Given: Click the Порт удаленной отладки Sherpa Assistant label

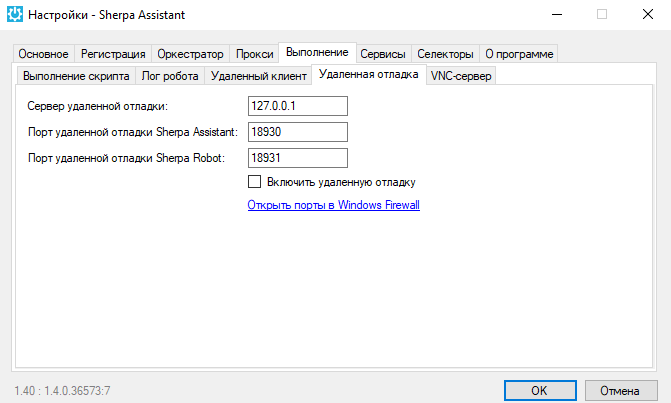Looking at the screenshot, I should pos(133,132).
